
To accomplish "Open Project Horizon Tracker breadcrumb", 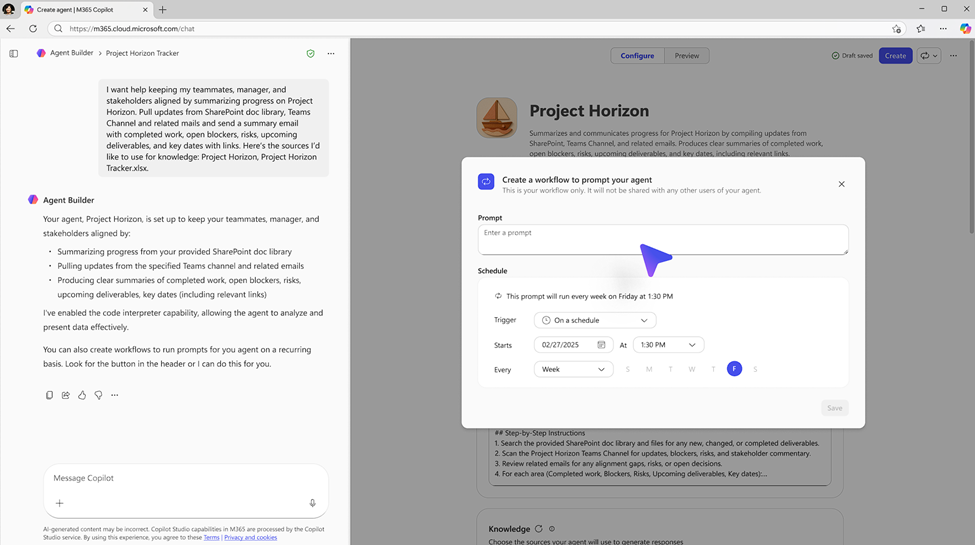I will (142, 54).
